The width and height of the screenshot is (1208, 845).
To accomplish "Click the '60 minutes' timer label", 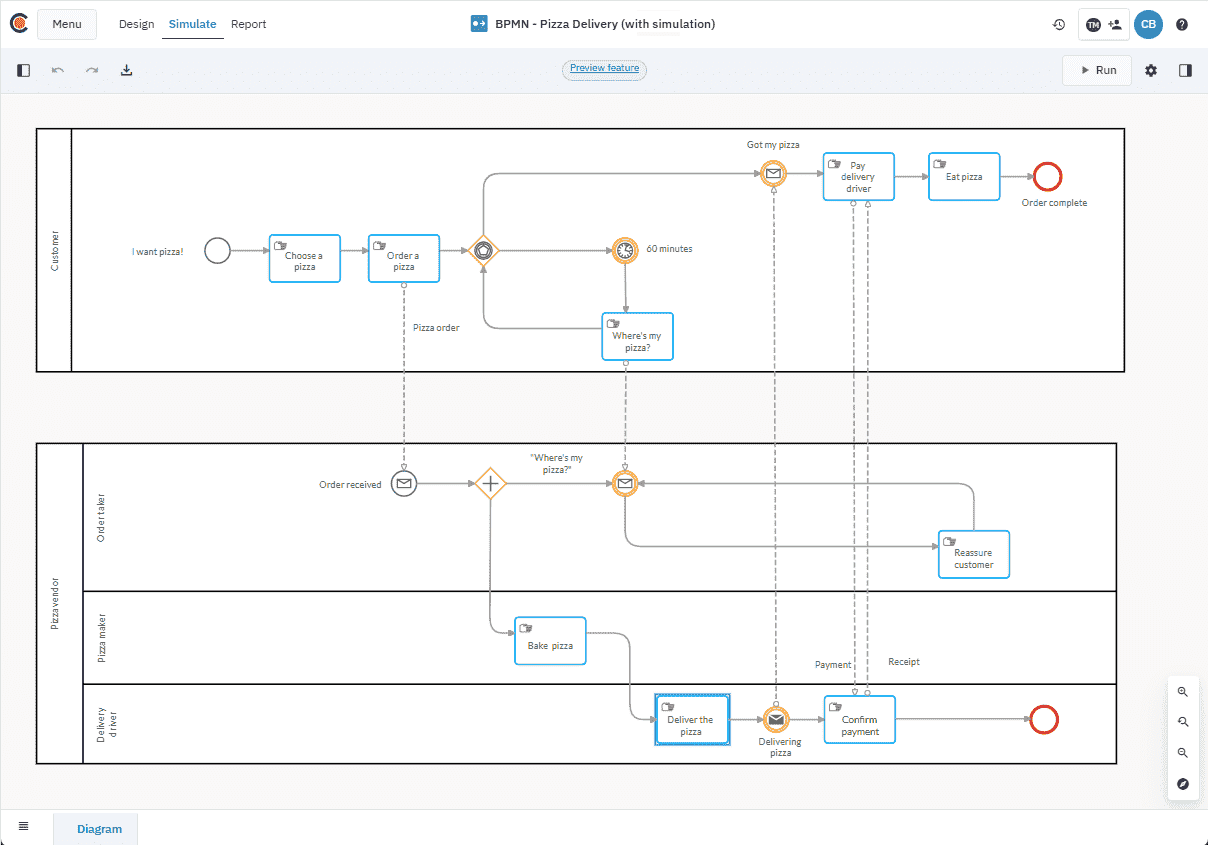I will (669, 249).
